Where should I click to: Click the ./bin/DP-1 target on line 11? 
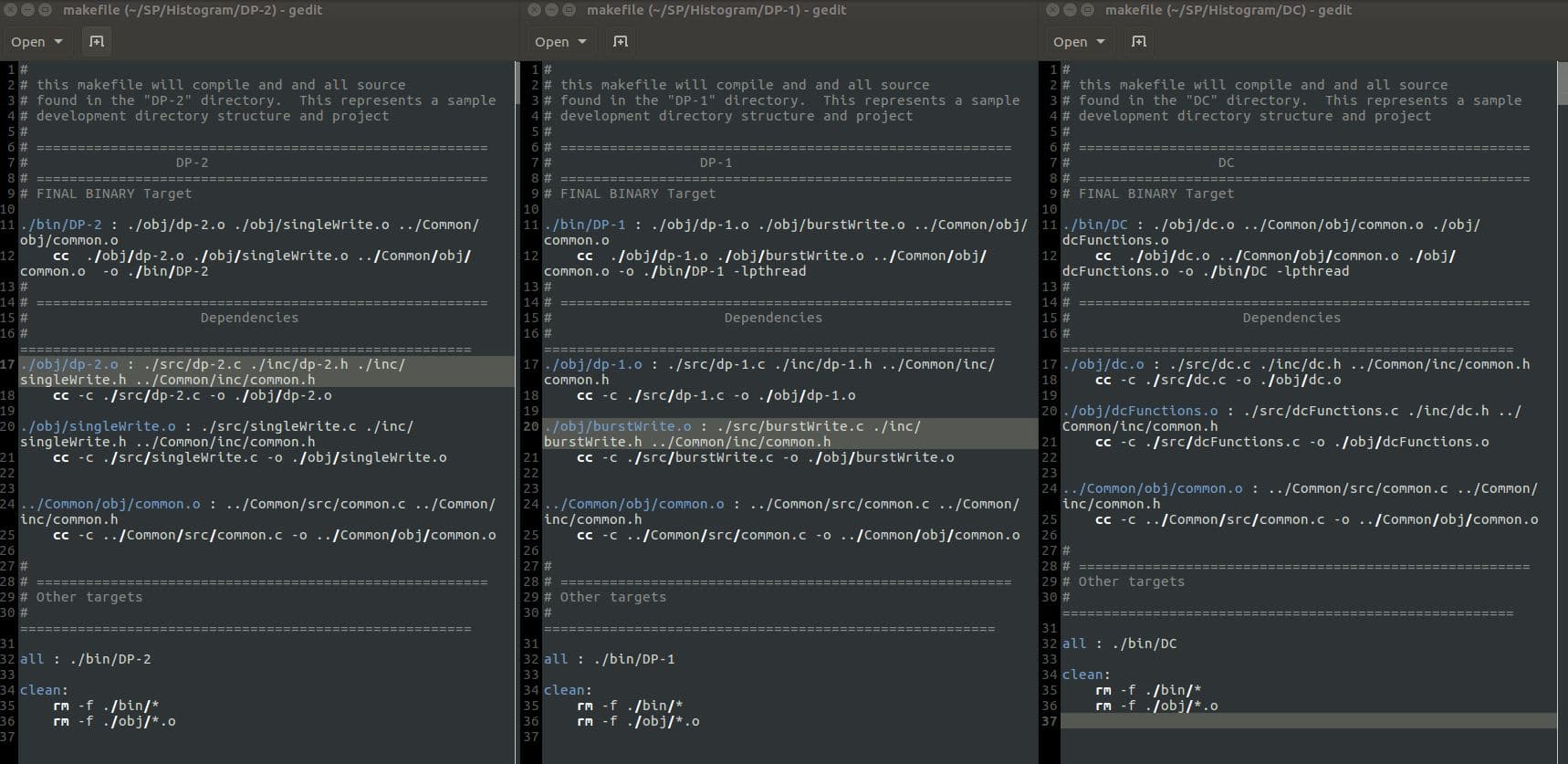[x=585, y=225]
